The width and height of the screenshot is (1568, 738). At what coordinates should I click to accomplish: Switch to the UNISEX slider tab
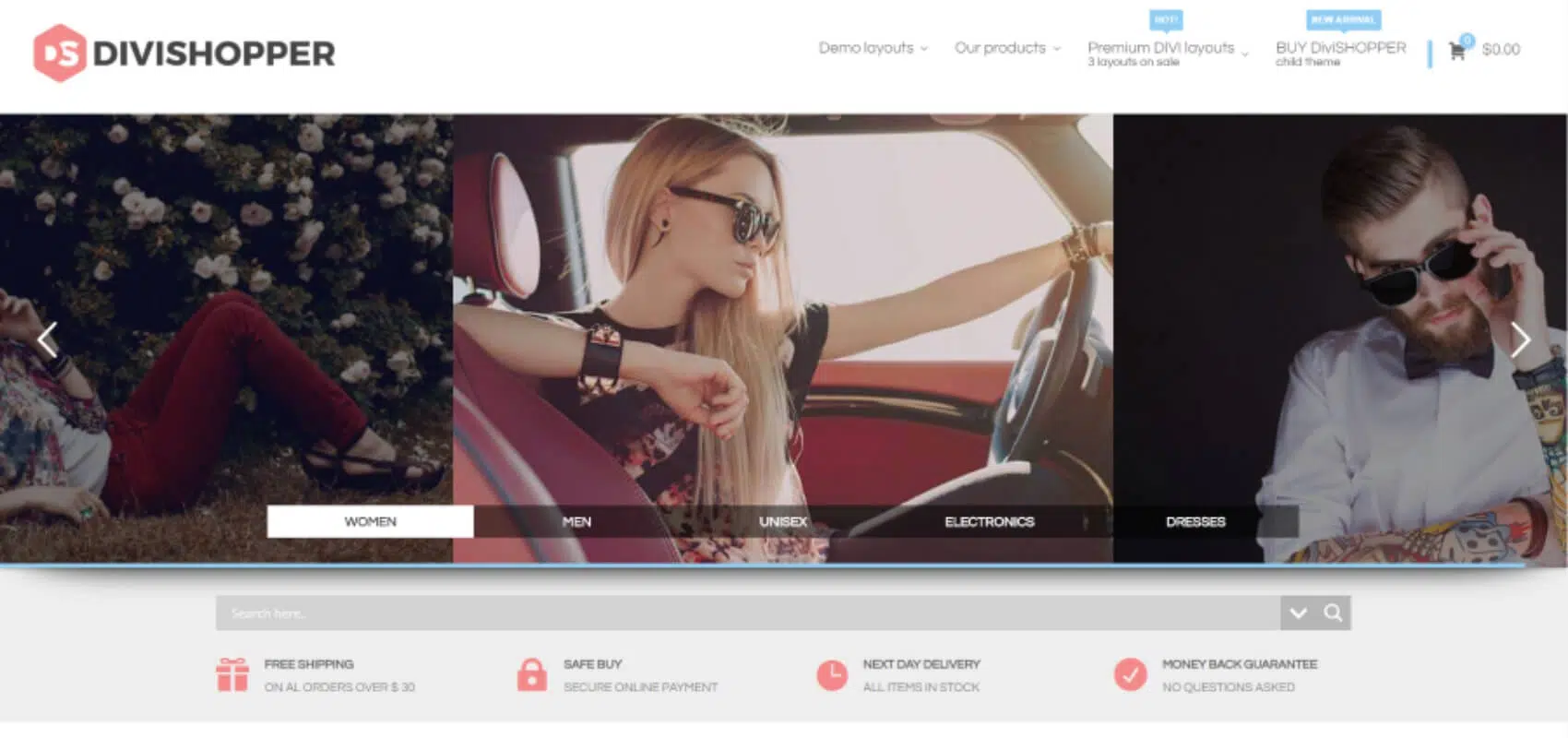coord(783,521)
